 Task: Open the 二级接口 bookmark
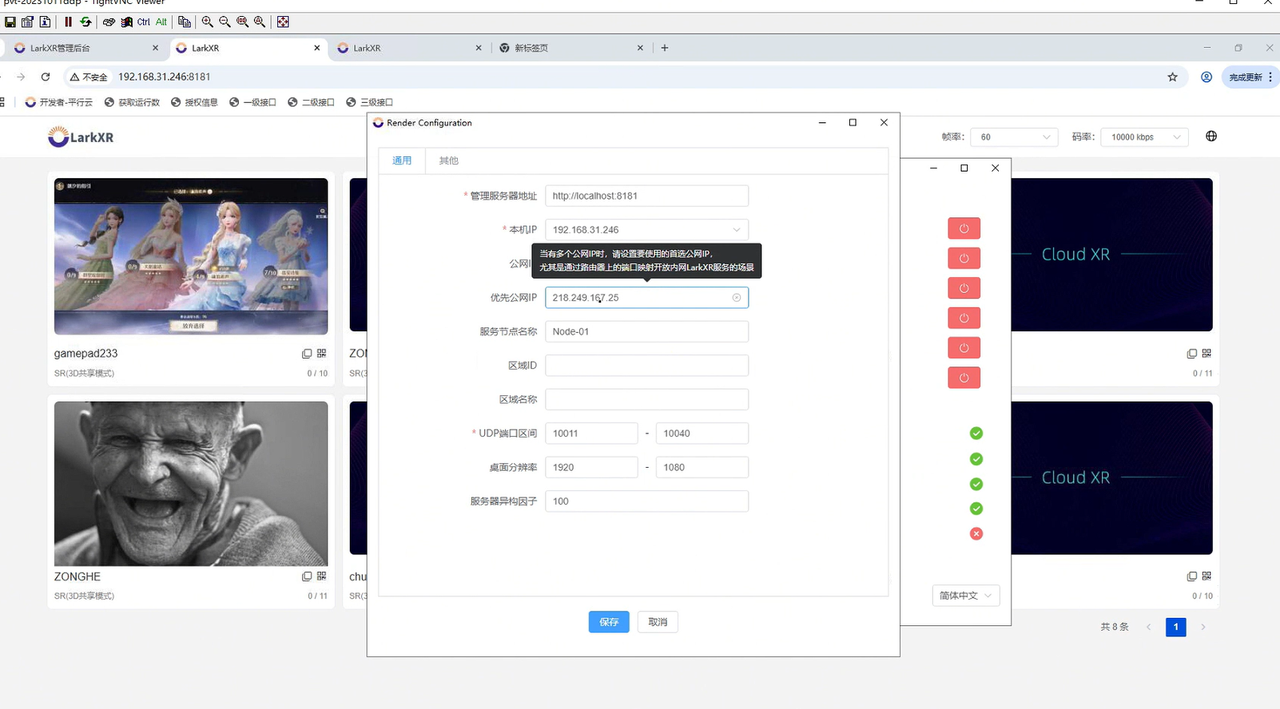(311, 102)
